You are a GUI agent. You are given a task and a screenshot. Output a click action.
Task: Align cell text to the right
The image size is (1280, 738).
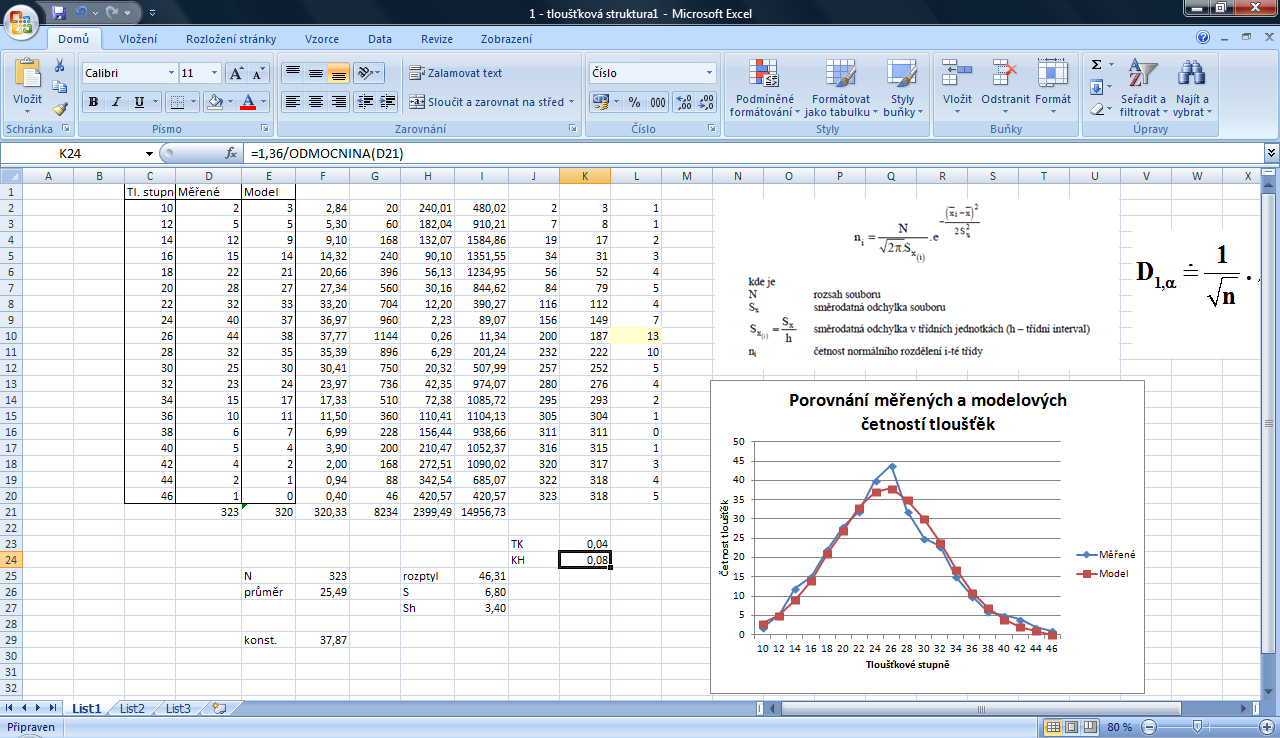coord(338,101)
